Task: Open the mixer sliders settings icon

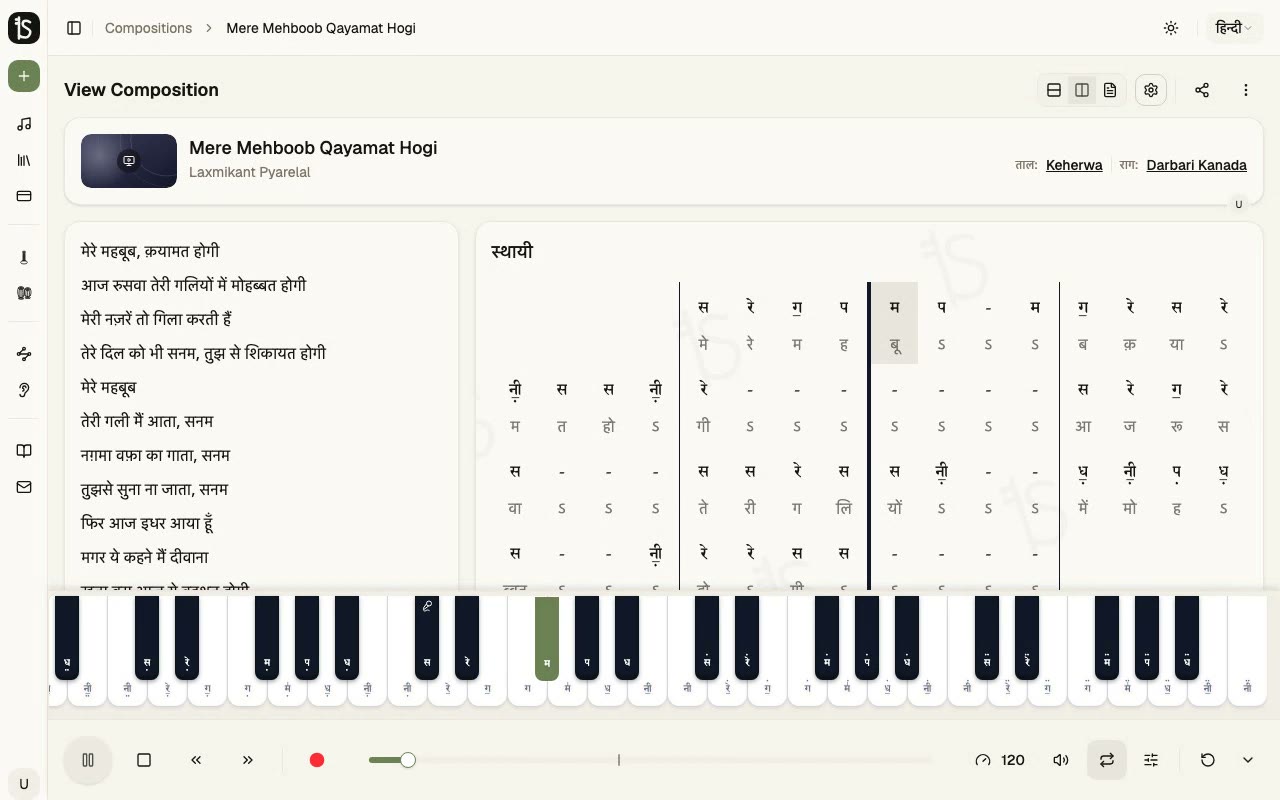Action: [1151, 760]
